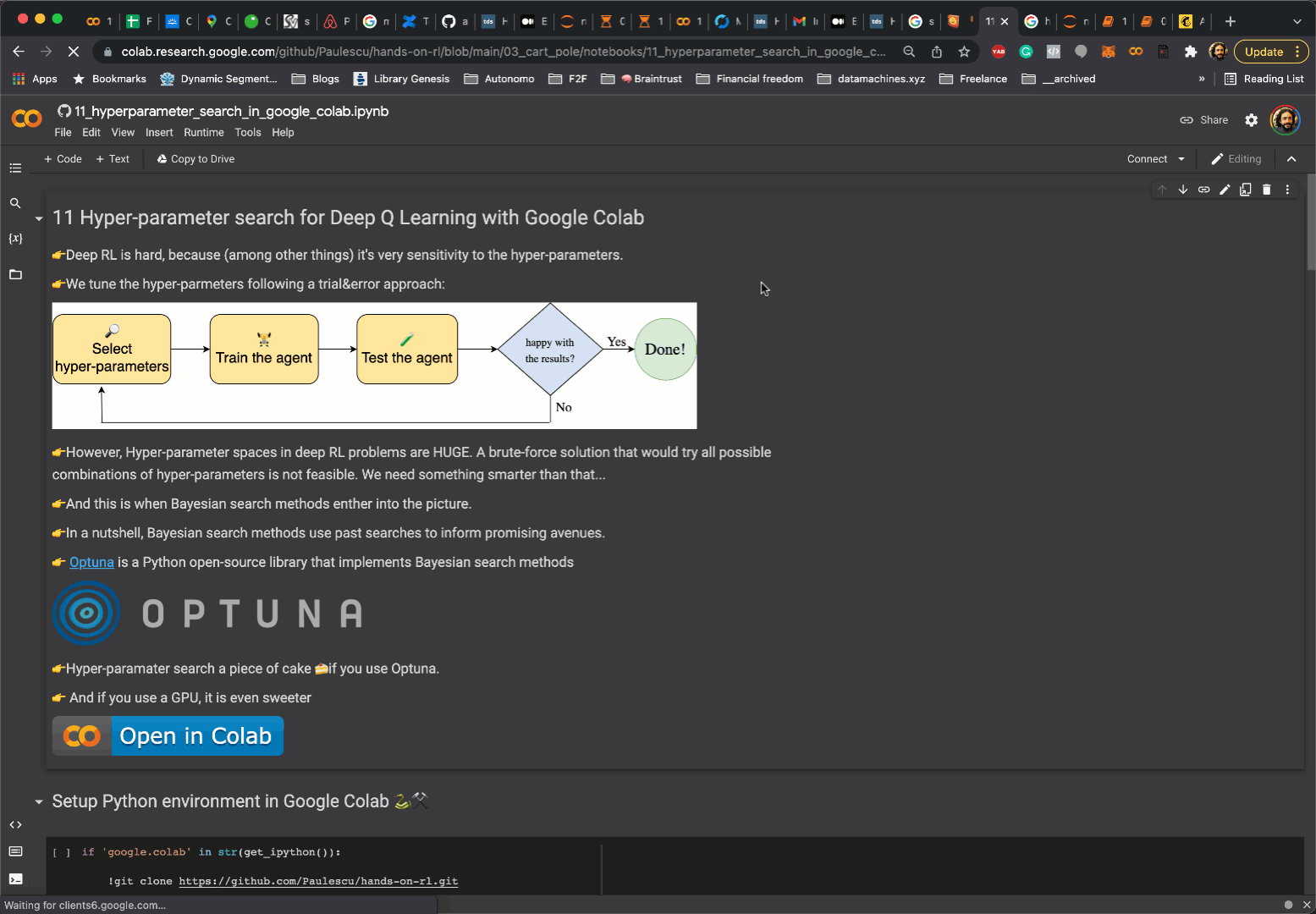Click the YAB red extension icon
This screenshot has width=1316, height=914.
999,52
